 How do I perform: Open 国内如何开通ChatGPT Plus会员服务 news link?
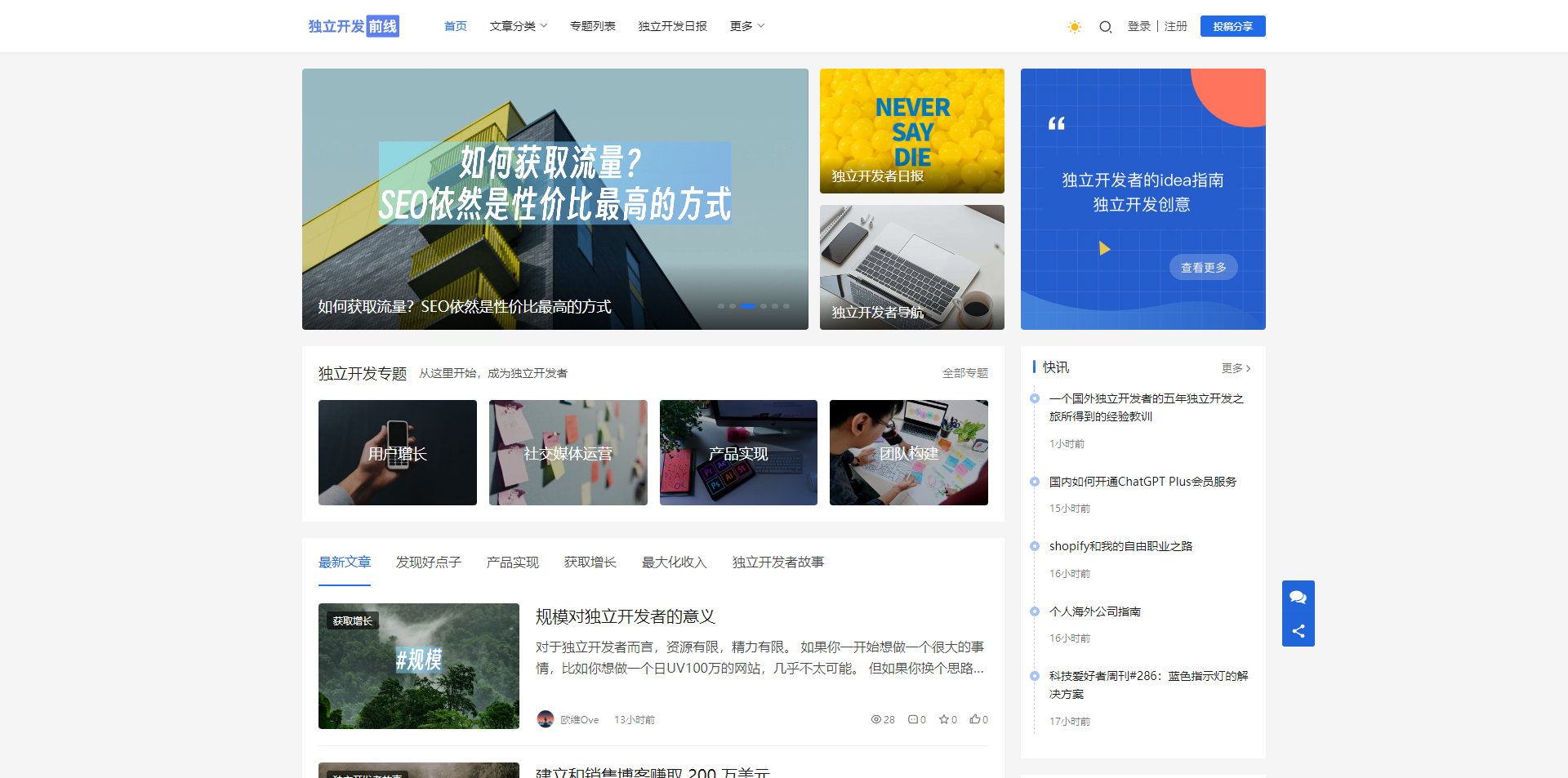click(x=1143, y=482)
